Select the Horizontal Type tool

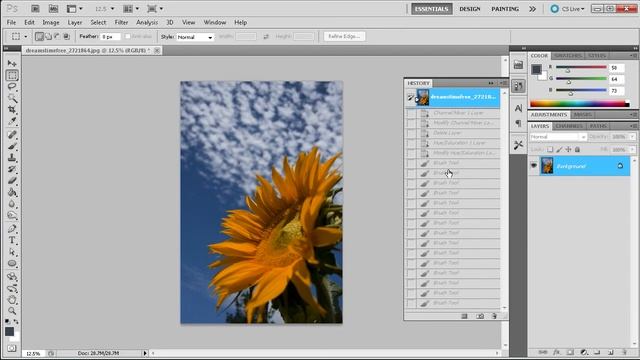12,240
